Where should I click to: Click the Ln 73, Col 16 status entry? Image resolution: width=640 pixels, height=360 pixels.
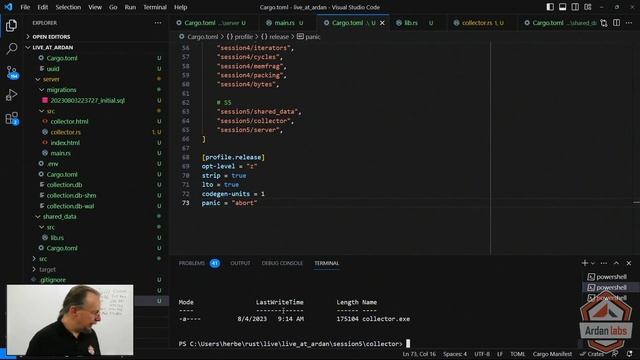419,354
